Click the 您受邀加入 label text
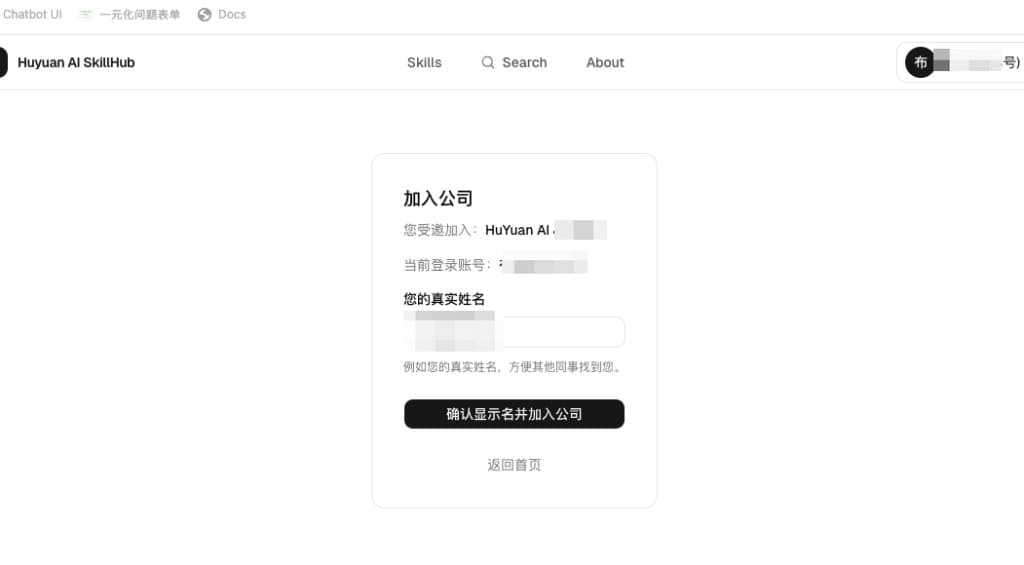Screen dimensions: 1024x565 [x=441, y=230]
